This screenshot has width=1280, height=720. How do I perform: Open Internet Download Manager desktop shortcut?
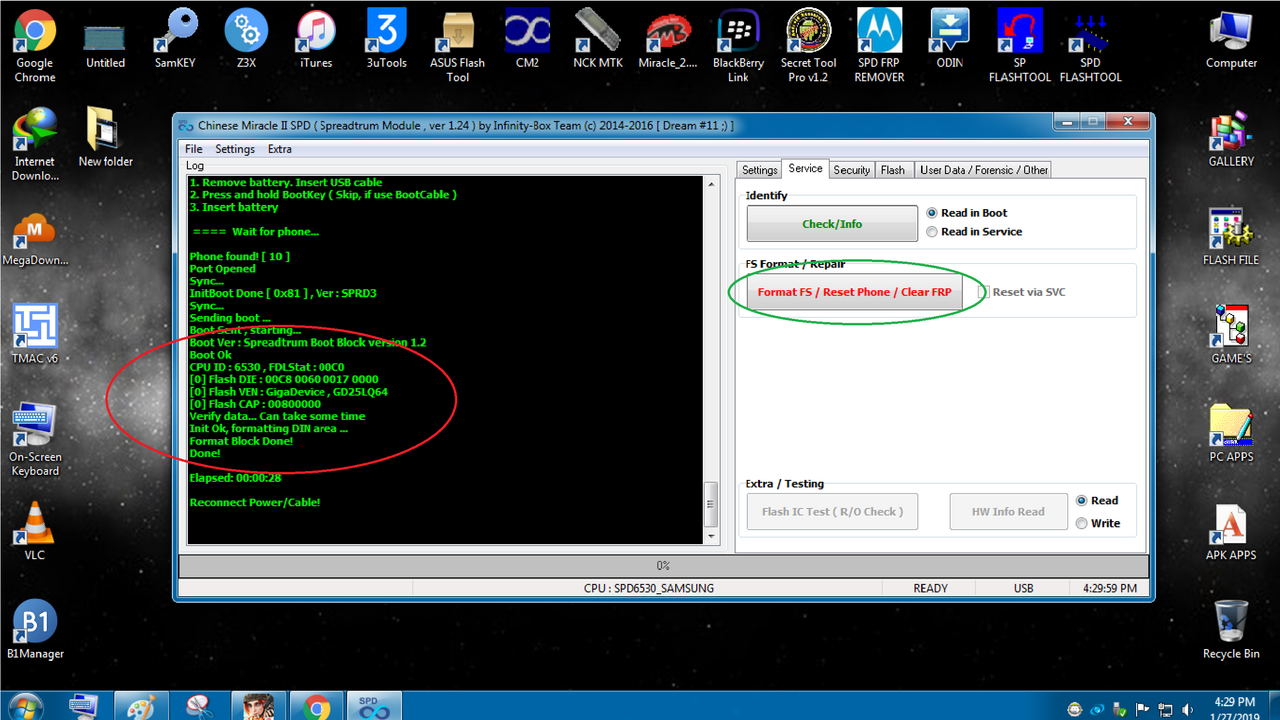pyautogui.click(x=35, y=145)
